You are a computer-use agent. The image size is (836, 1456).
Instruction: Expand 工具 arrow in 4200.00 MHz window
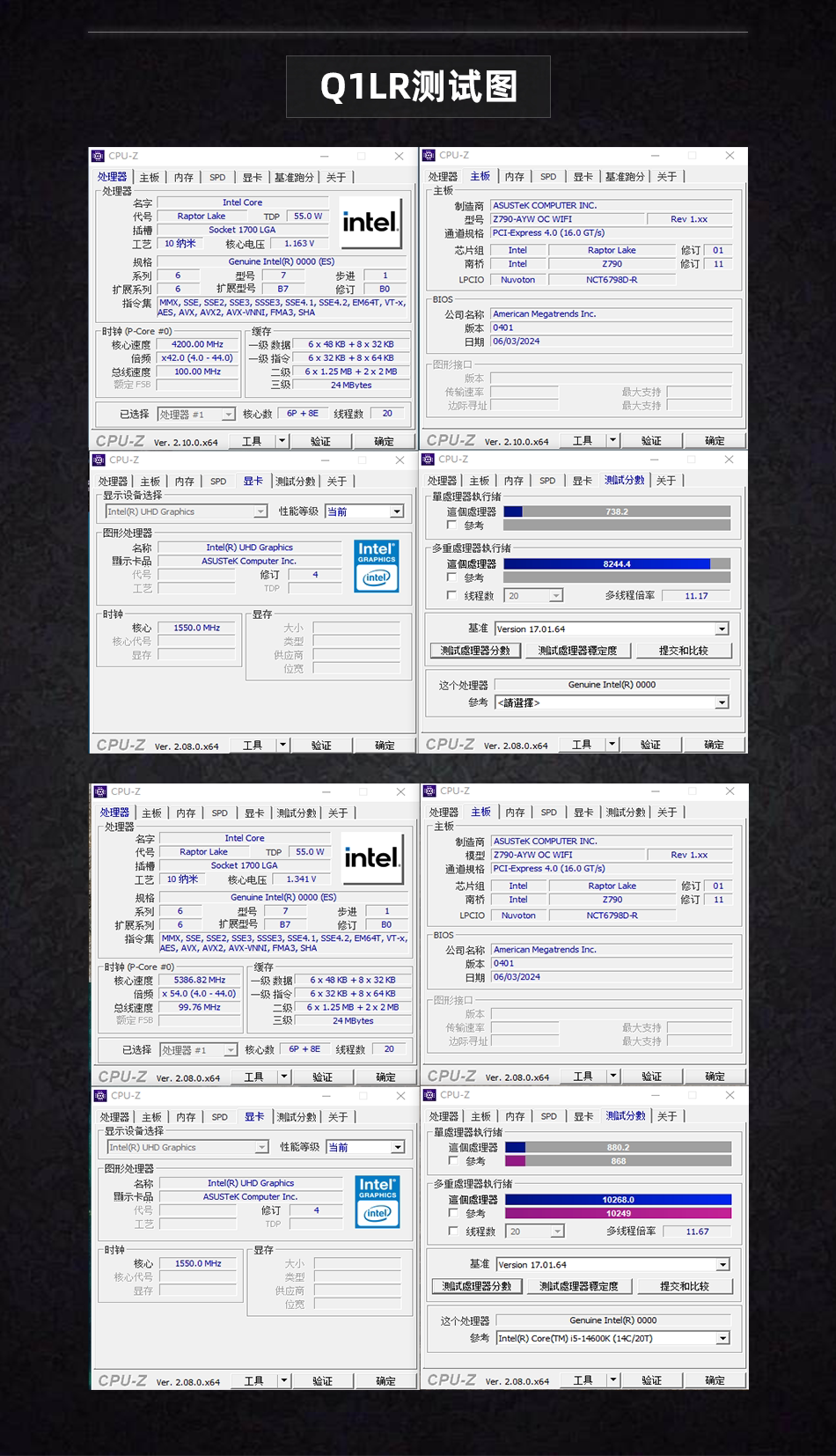tap(282, 441)
